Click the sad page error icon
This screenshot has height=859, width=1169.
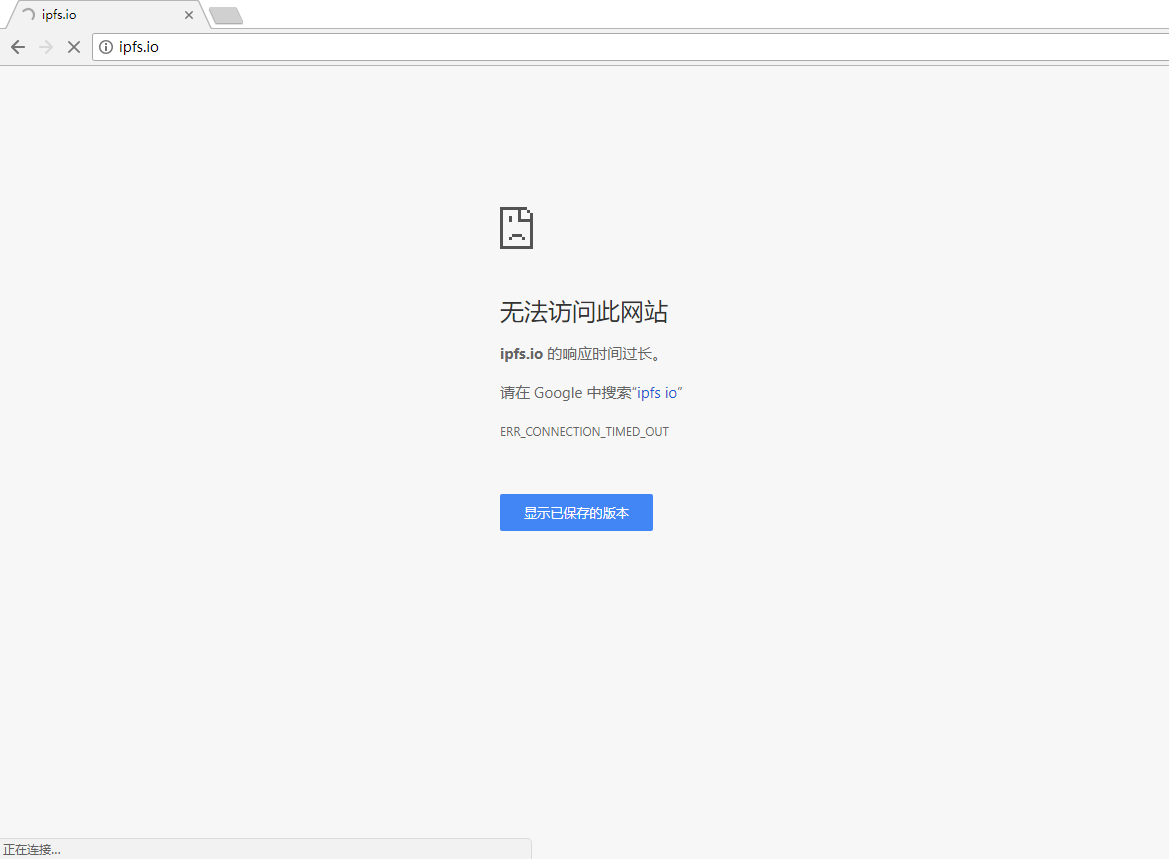(516, 228)
